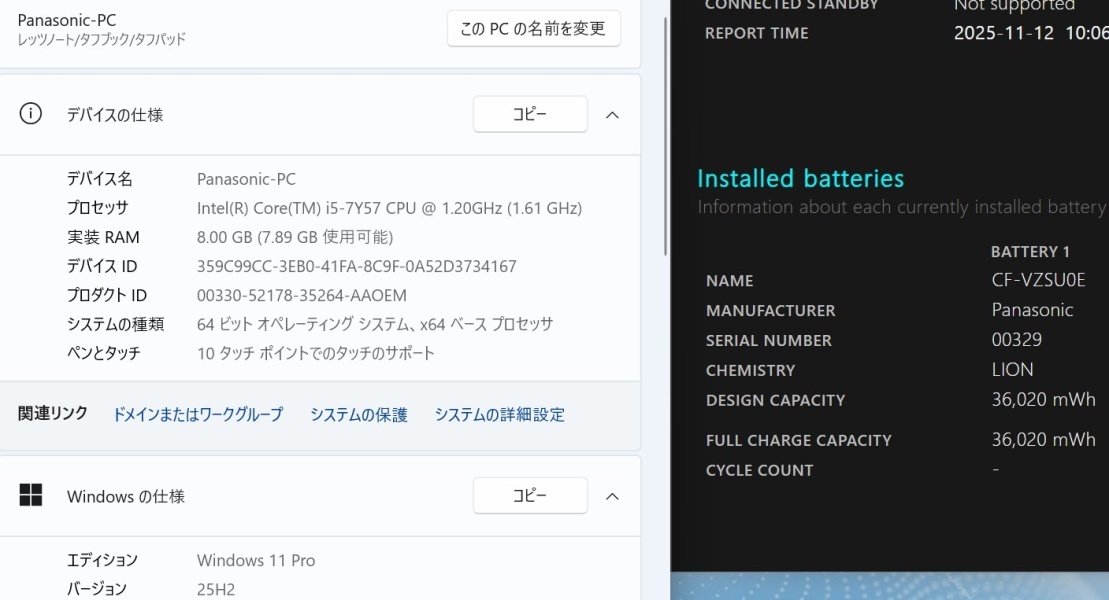Select the edition value Windows 11 Pro

coord(256,560)
